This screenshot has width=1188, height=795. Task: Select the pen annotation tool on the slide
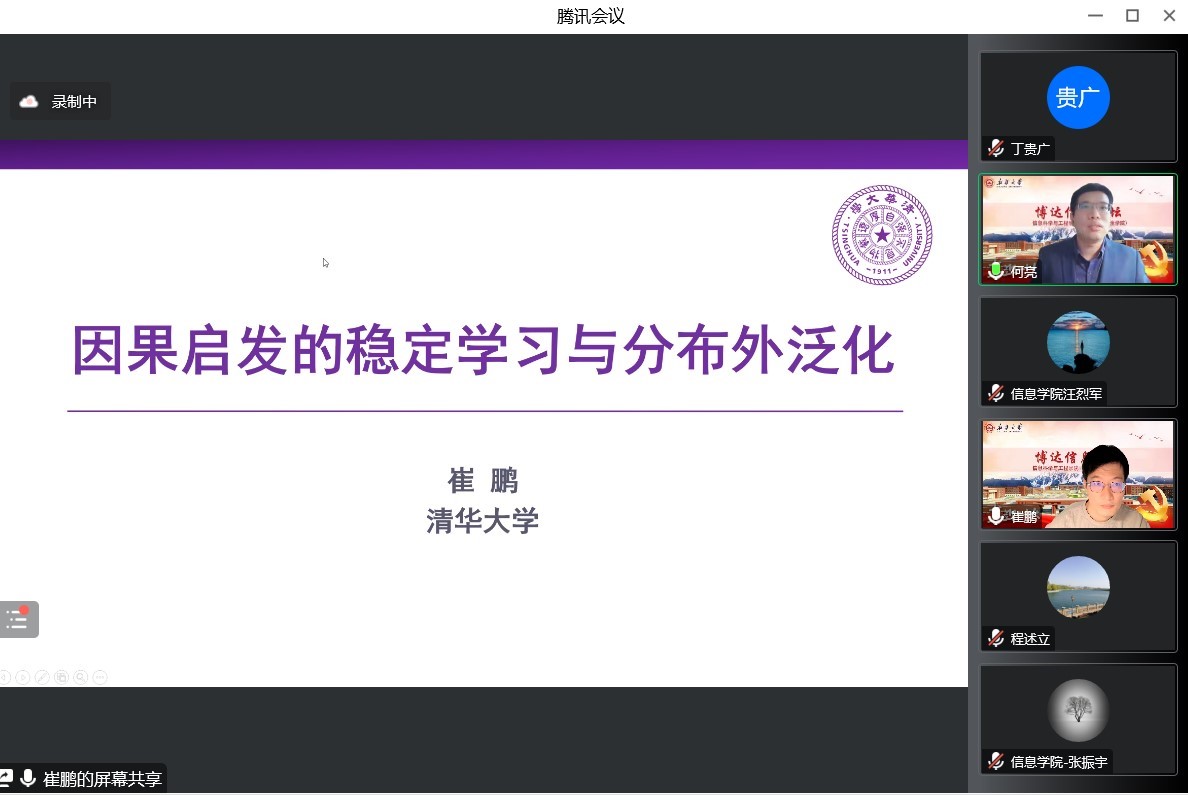(42, 677)
